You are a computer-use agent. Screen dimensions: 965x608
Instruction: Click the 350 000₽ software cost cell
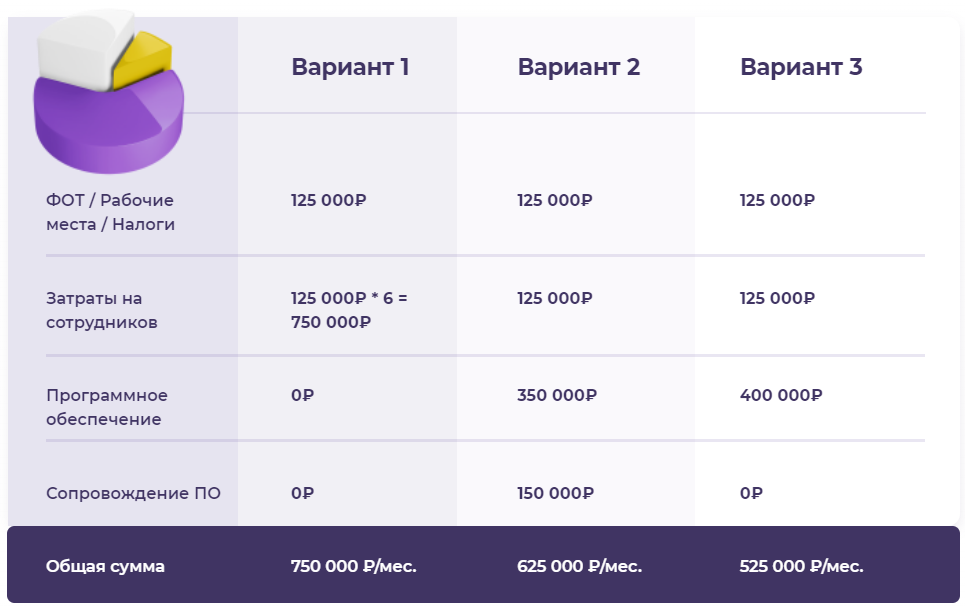tap(557, 395)
